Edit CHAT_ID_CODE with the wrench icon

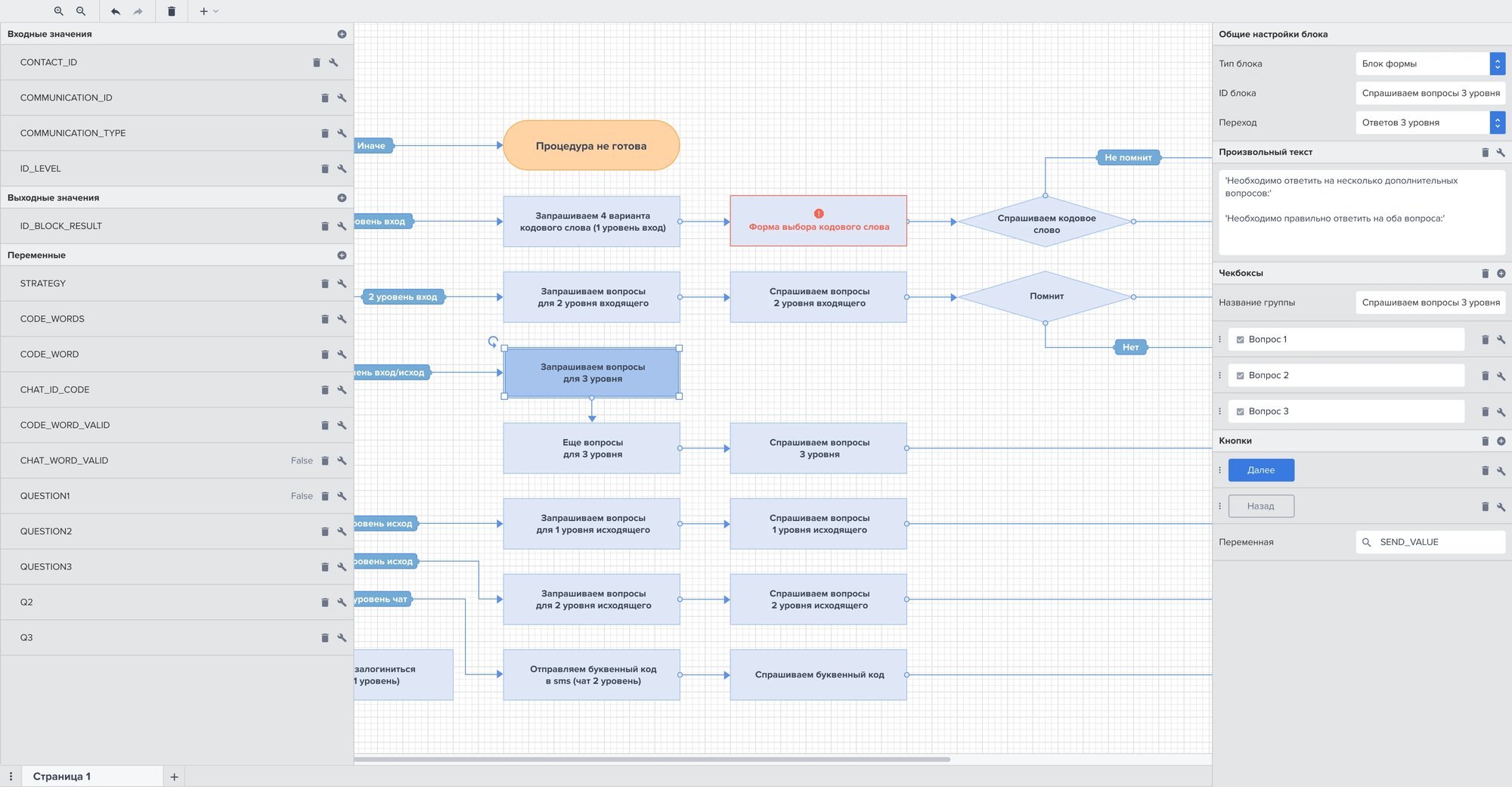342,390
